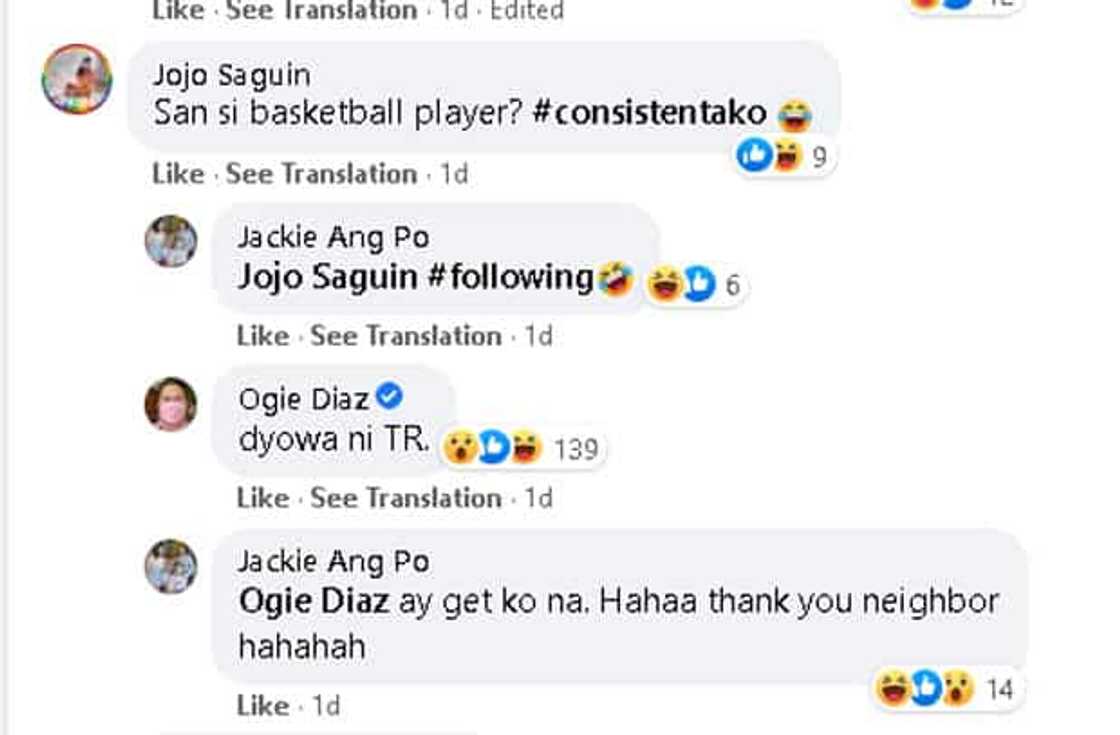View the 139 reactions on Ogie Diaz's comment

(521, 448)
